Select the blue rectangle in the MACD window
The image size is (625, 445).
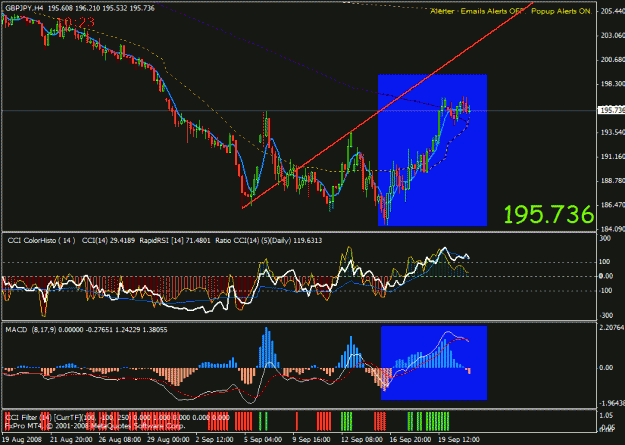click(434, 363)
